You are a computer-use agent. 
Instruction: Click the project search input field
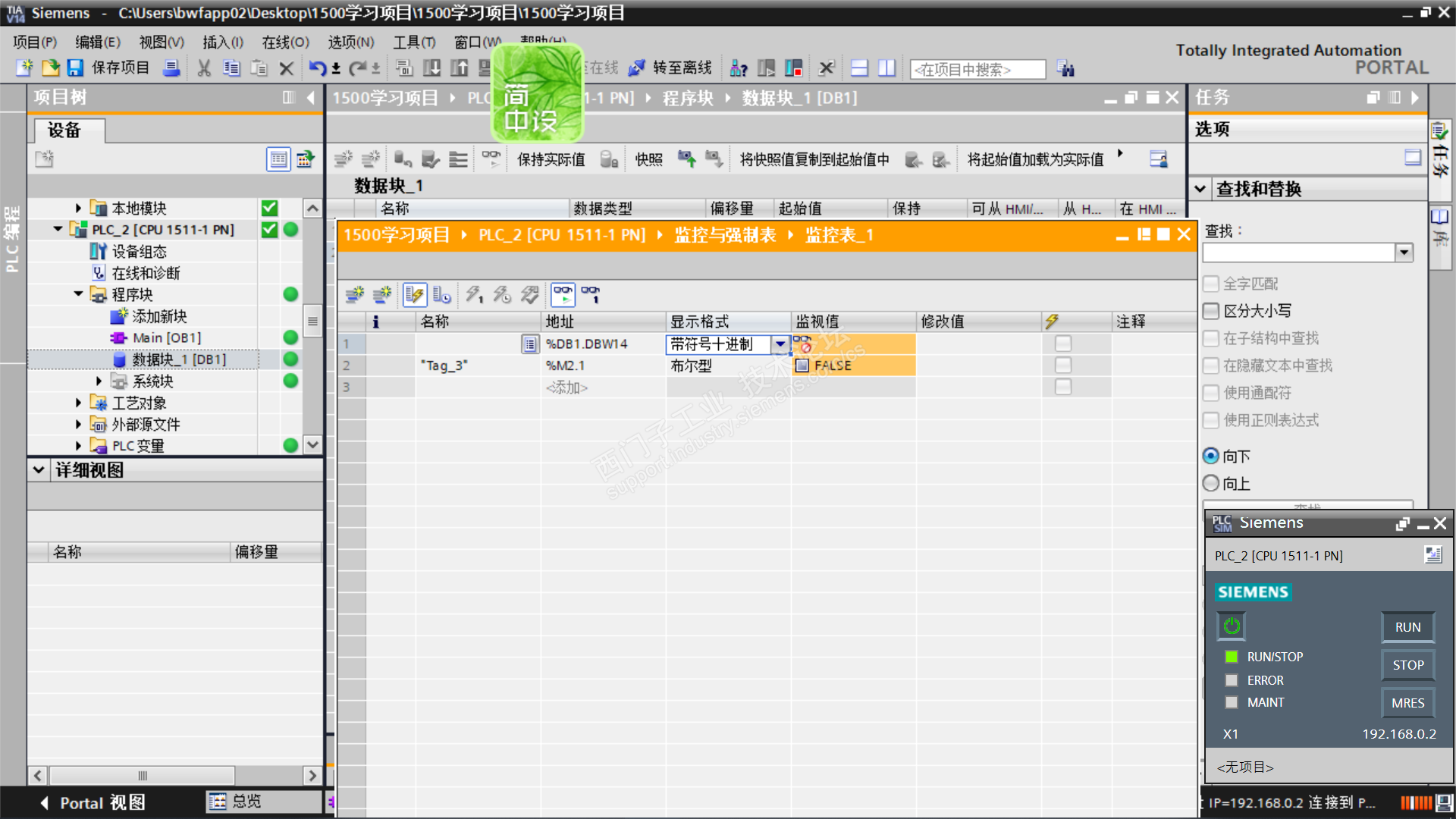point(977,70)
